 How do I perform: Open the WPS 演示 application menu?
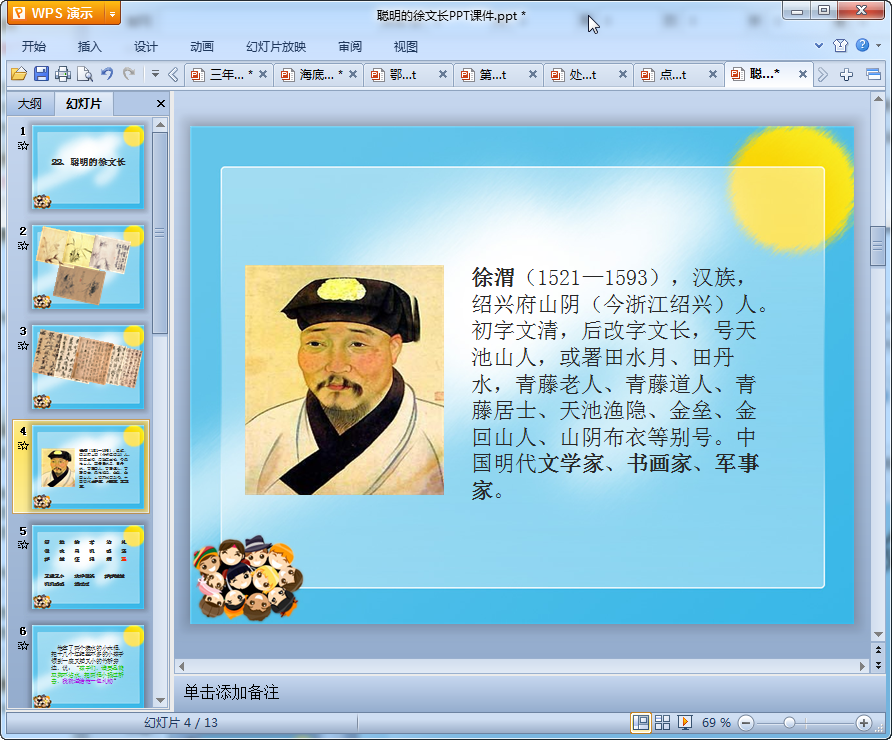56,13
